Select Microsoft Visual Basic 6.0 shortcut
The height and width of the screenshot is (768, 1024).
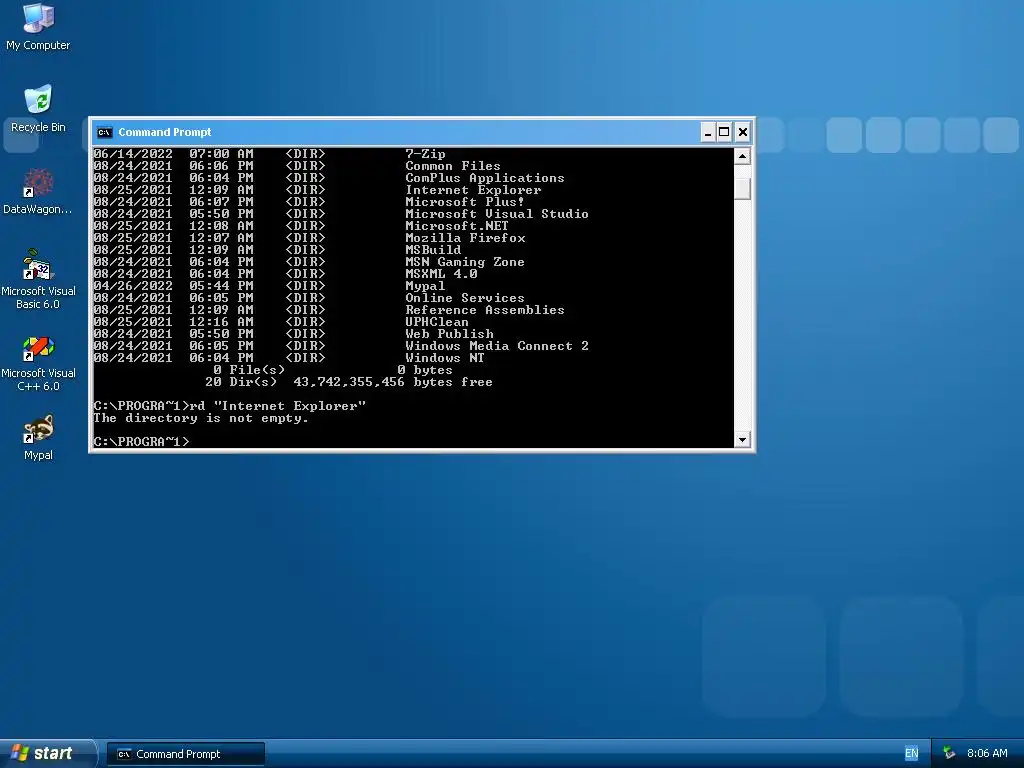(38, 279)
